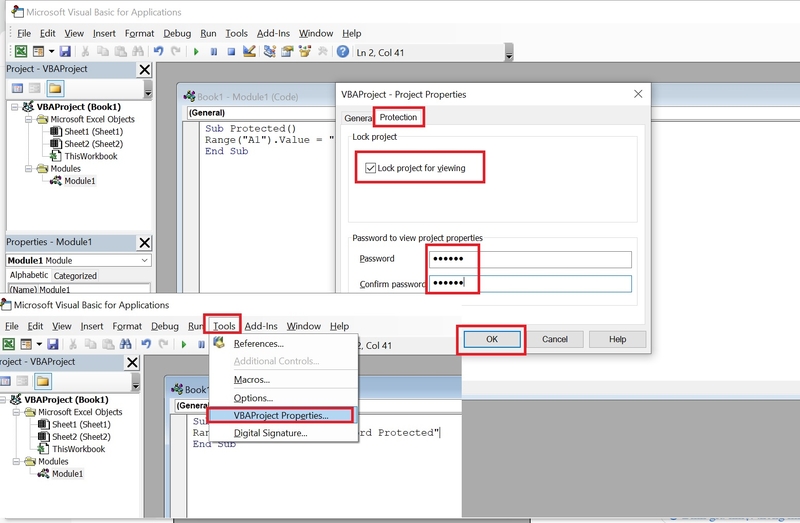Click the Confirm password input field
The image size is (800, 523).
(530, 284)
